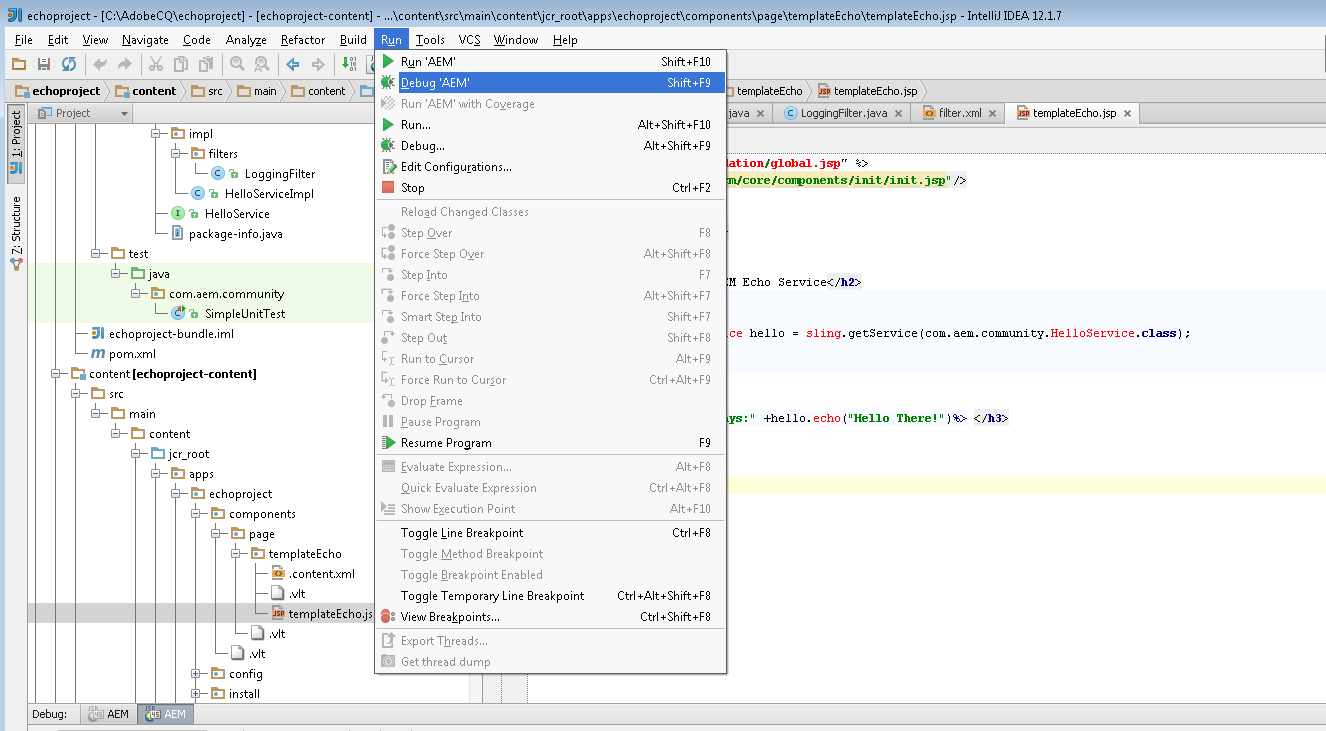Screen dimensions: 1326x731
Task: Expand the config folder node
Action: point(196,674)
